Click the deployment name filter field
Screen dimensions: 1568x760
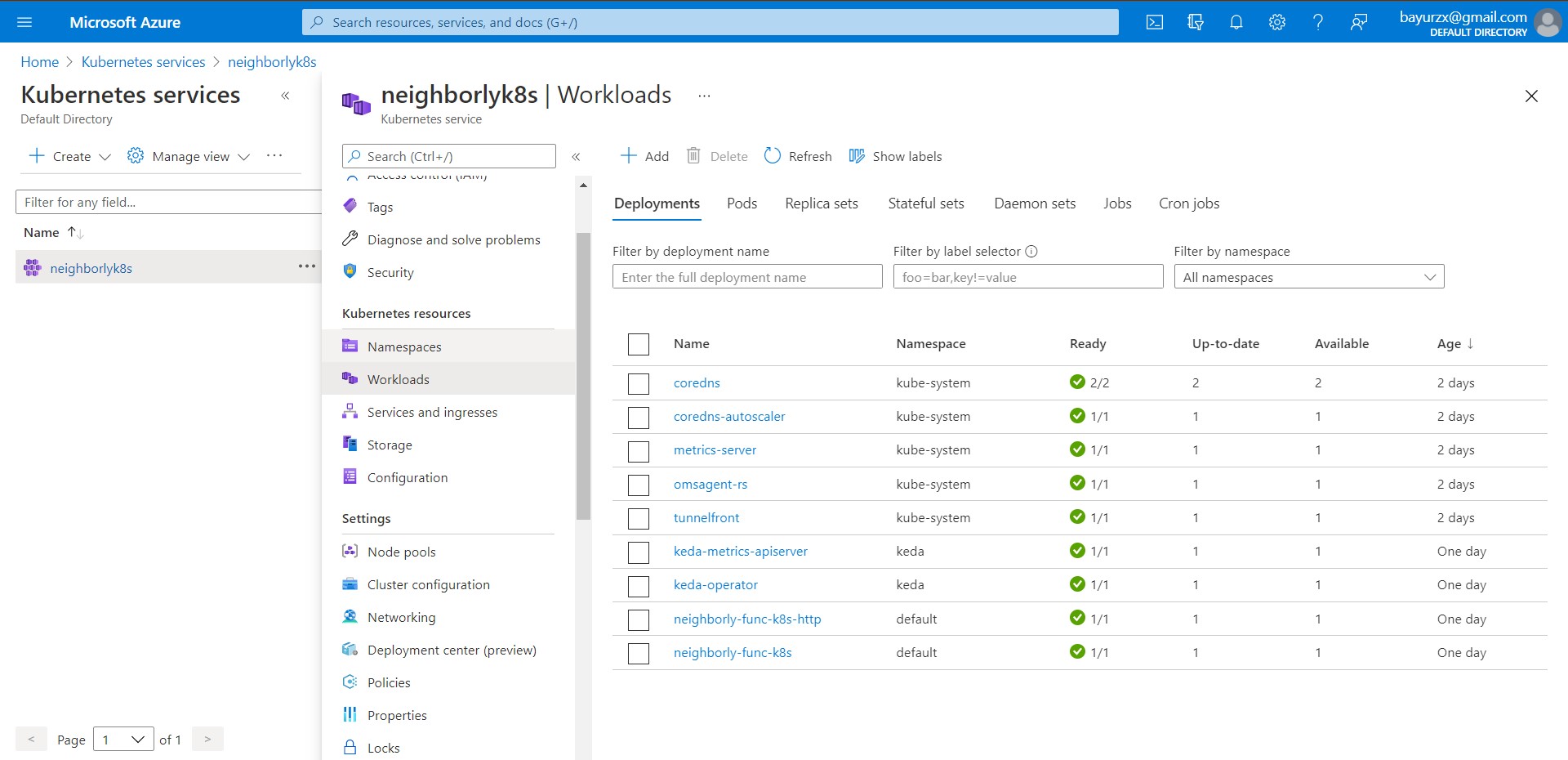point(747,277)
